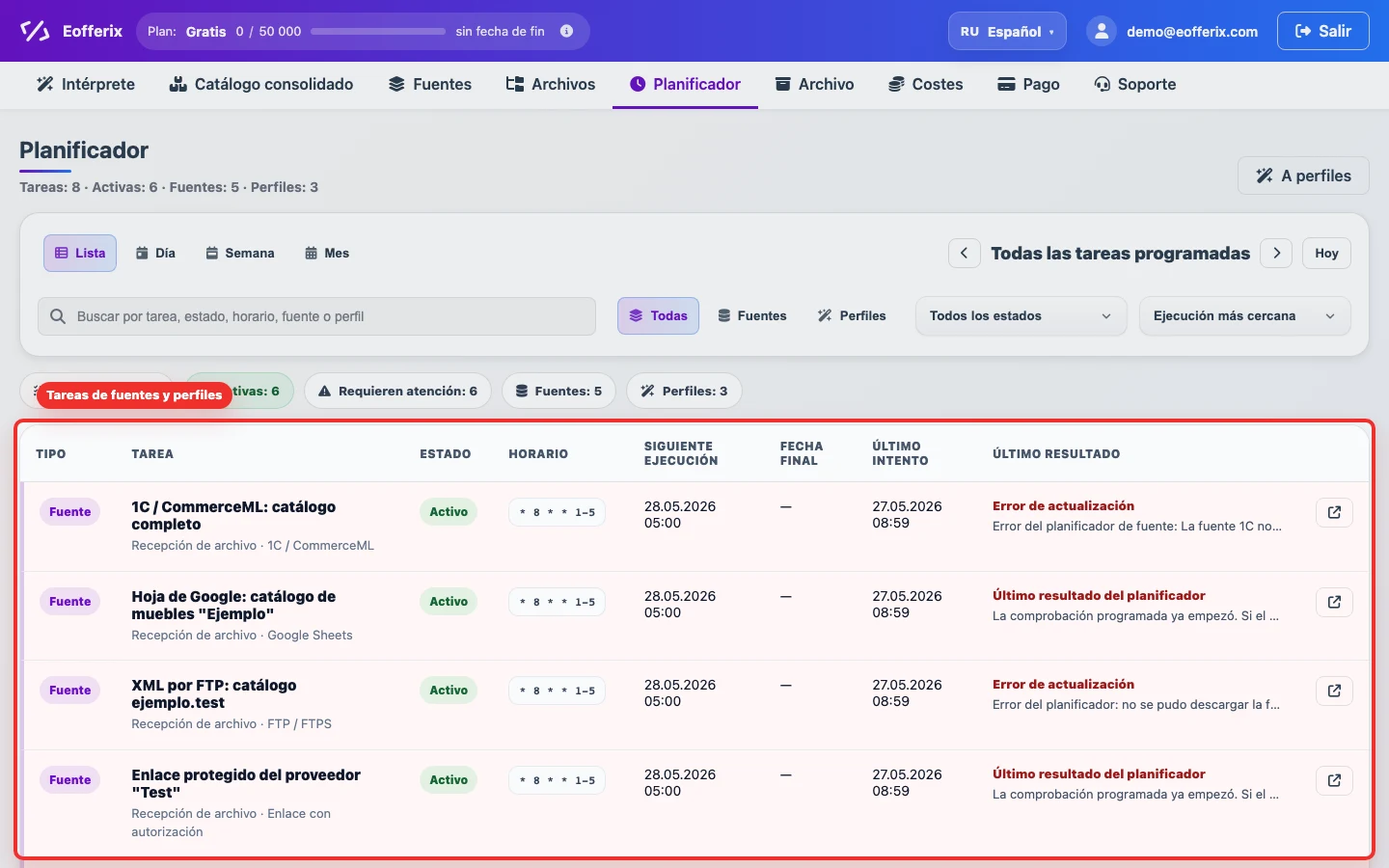1389x868 pixels.
Task: Go to next period arrow
Action: pos(1277,253)
